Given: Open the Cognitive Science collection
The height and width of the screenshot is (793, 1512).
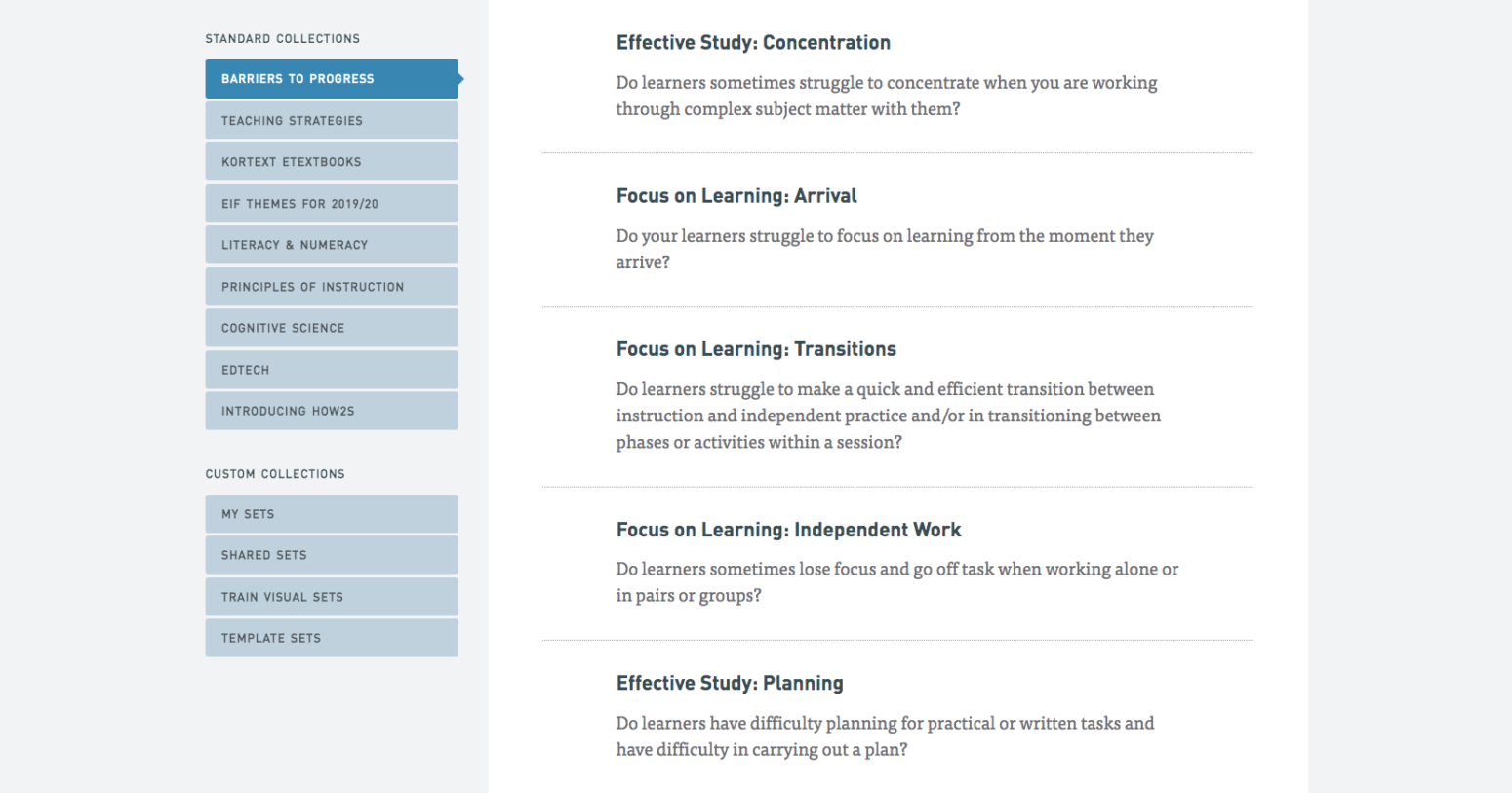Looking at the screenshot, I should coord(332,328).
